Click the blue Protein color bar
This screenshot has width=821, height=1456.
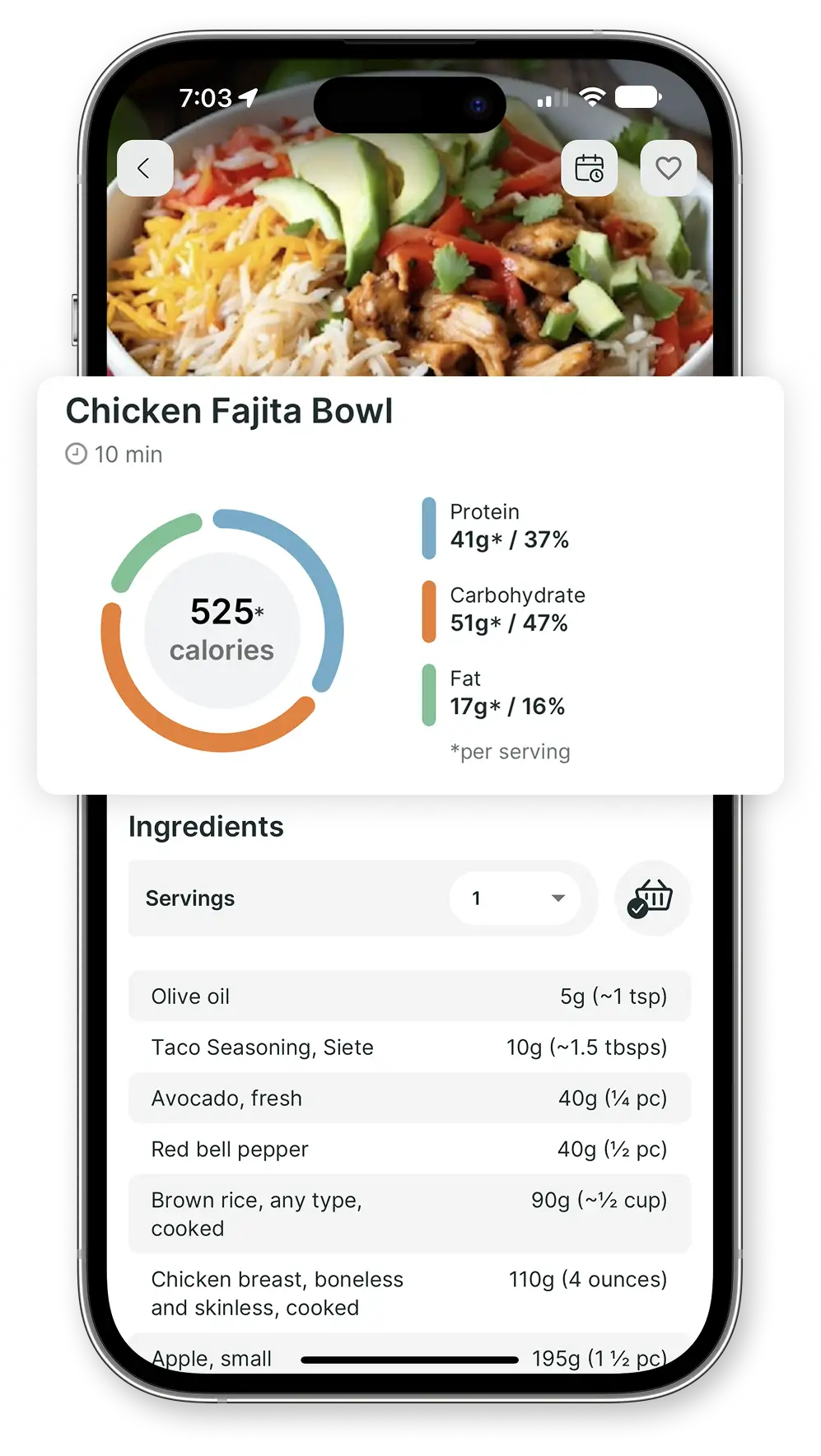429,528
